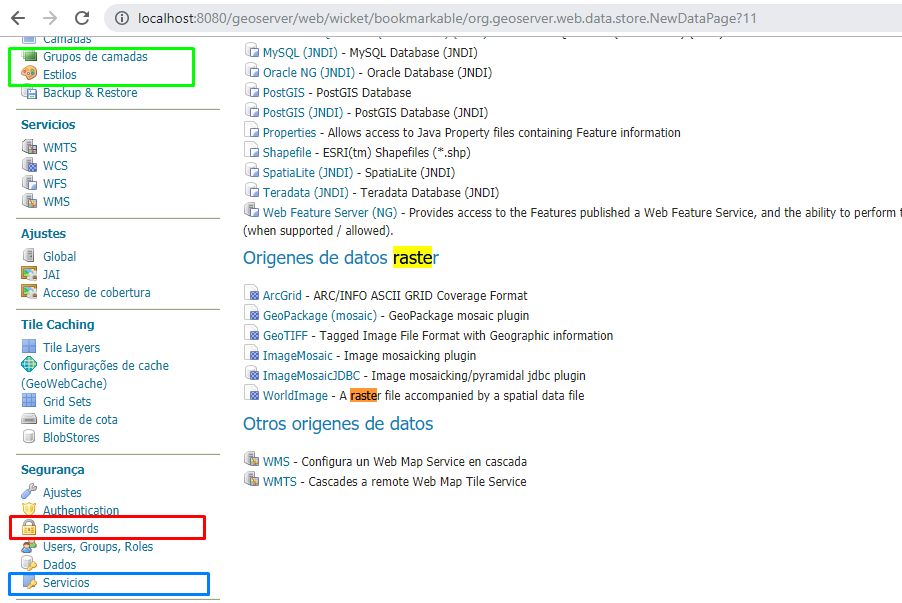The width and height of the screenshot is (902, 603).
Task: Click the ArcGrid raster store icon
Action: pos(251,293)
